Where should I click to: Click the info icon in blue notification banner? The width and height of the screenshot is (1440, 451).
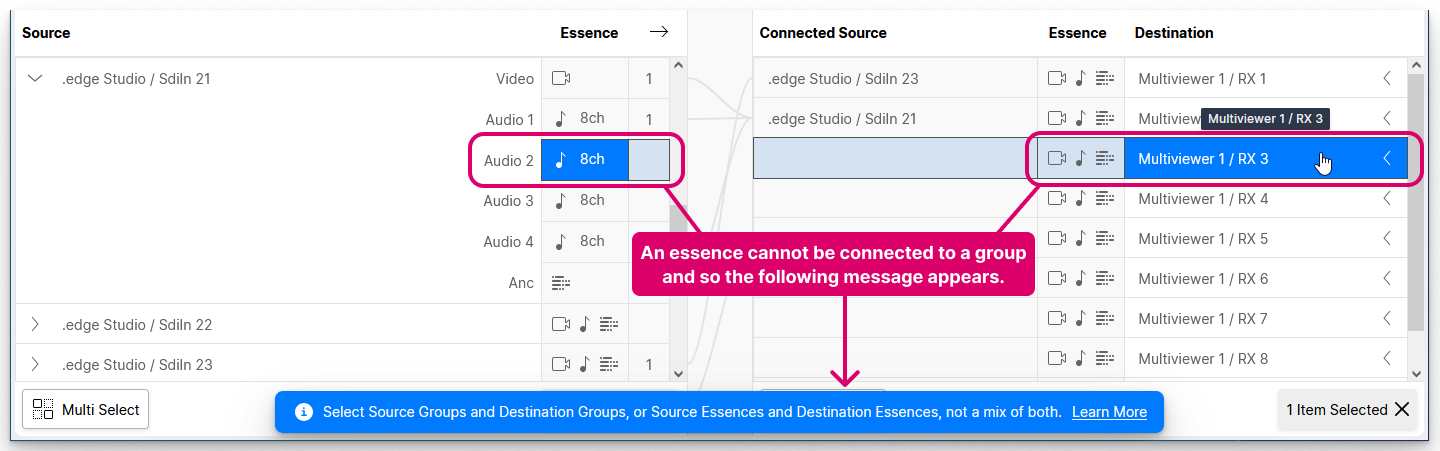point(304,412)
